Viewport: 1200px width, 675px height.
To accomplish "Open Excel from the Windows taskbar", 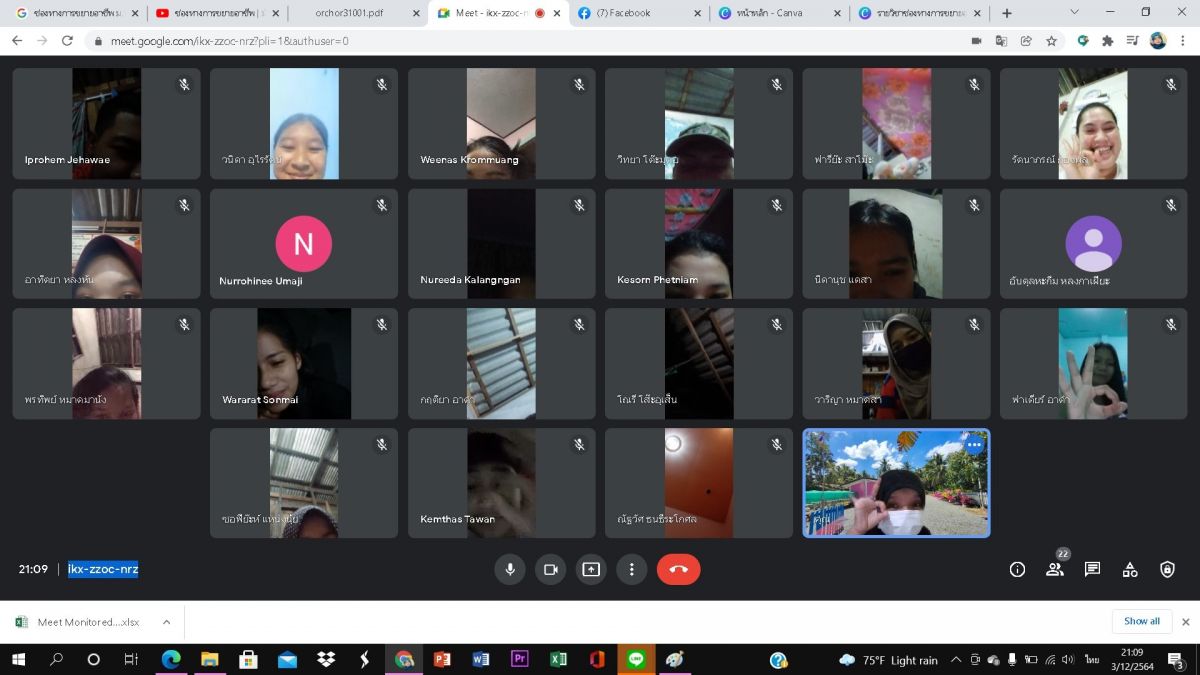I will (558, 659).
